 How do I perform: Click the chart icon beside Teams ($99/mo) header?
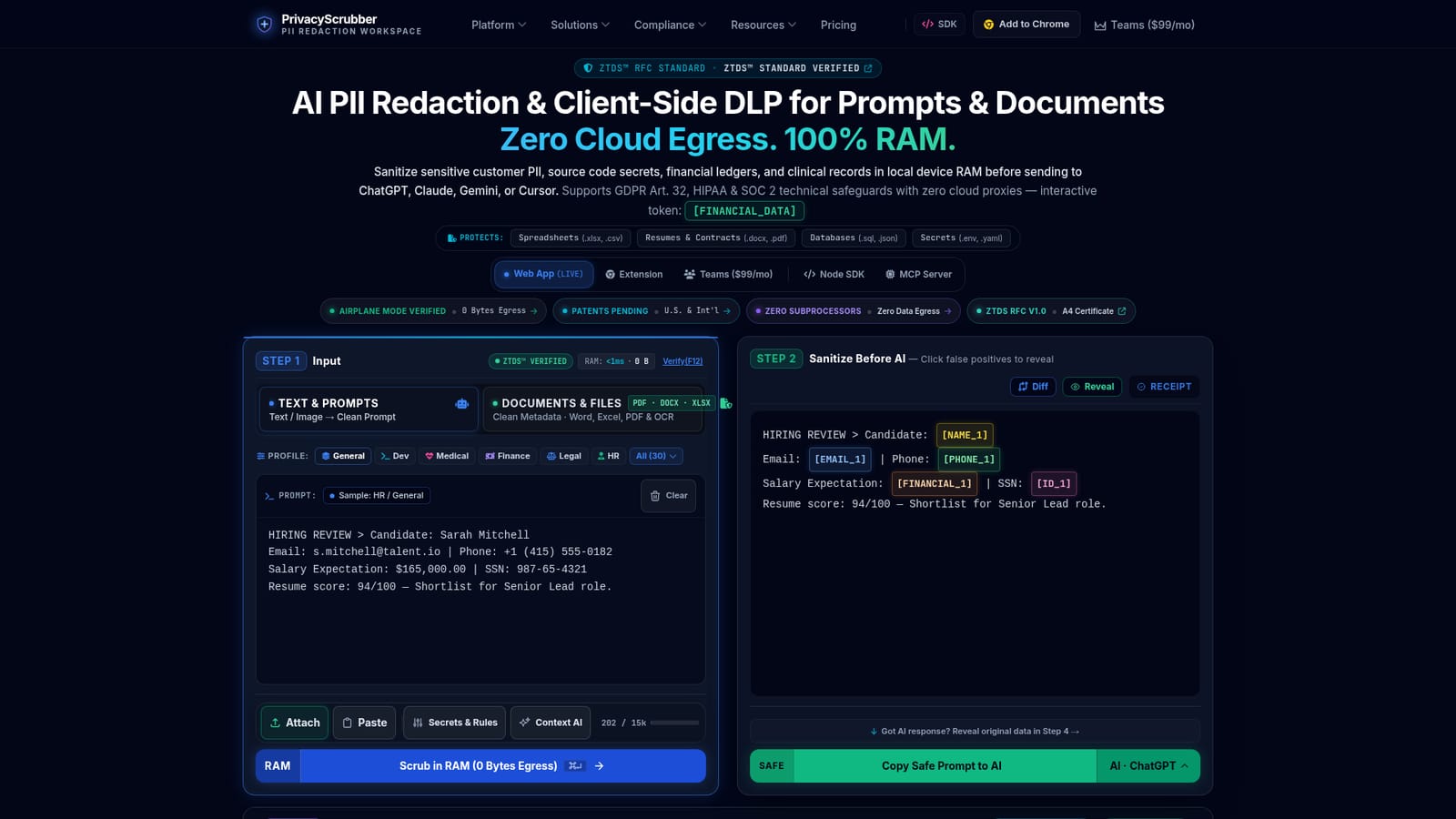click(1100, 25)
